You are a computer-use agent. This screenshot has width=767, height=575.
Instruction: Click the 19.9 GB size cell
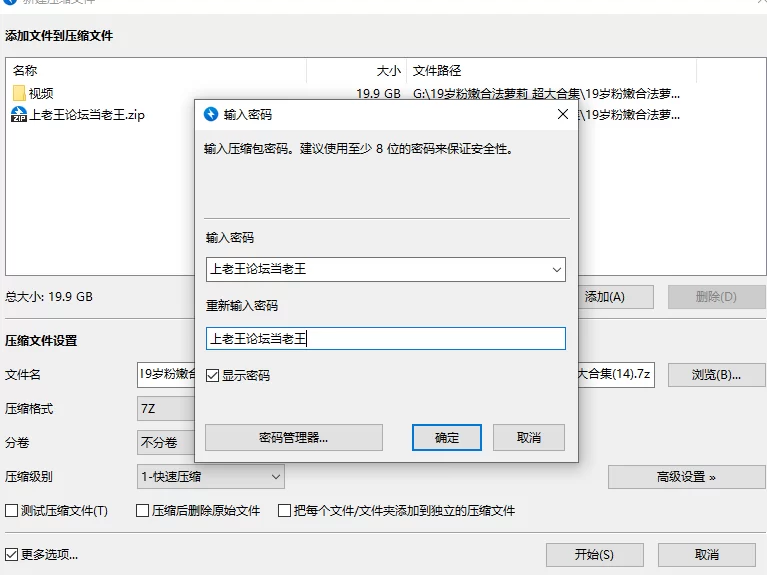click(x=378, y=93)
